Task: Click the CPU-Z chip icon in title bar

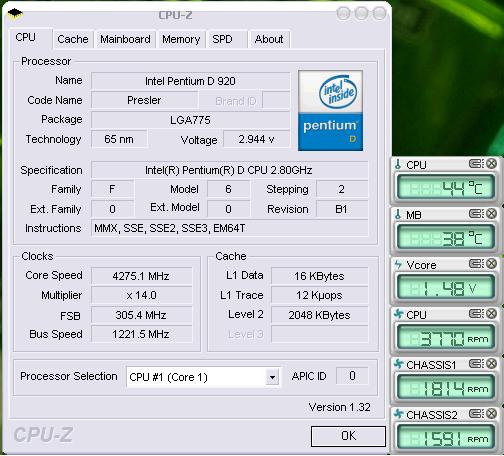Action: [x=15, y=13]
